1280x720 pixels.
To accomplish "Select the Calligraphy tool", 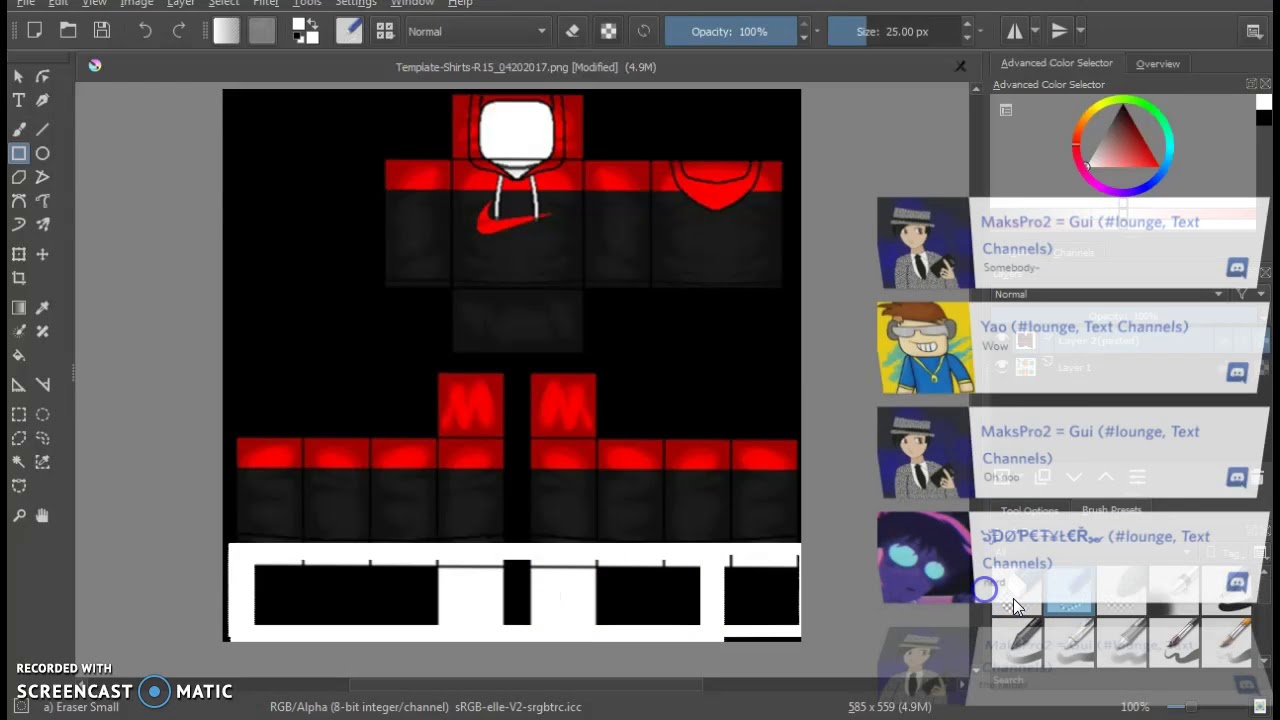I will 43,100.
